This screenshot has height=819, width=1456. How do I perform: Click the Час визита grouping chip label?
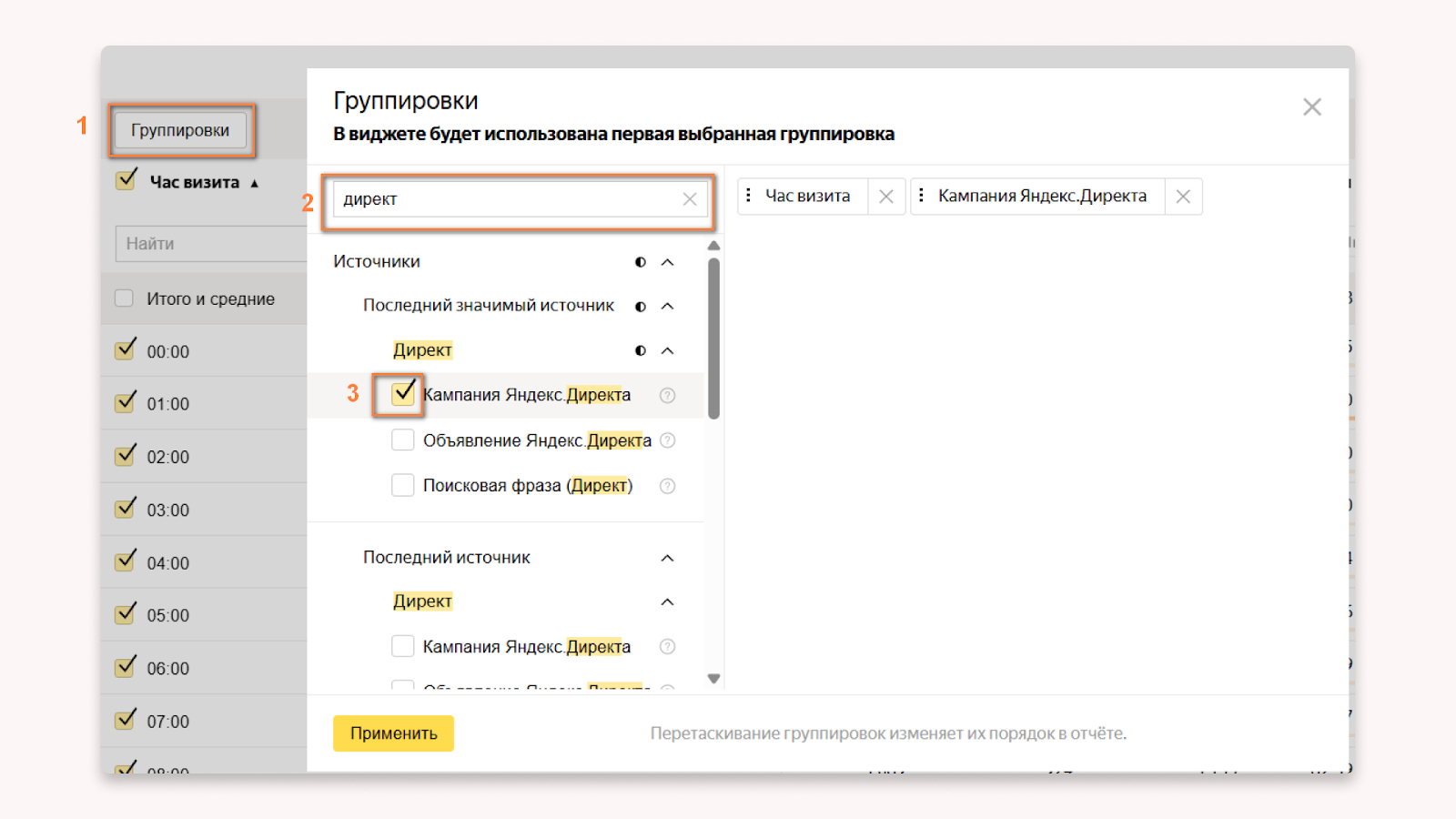[807, 196]
